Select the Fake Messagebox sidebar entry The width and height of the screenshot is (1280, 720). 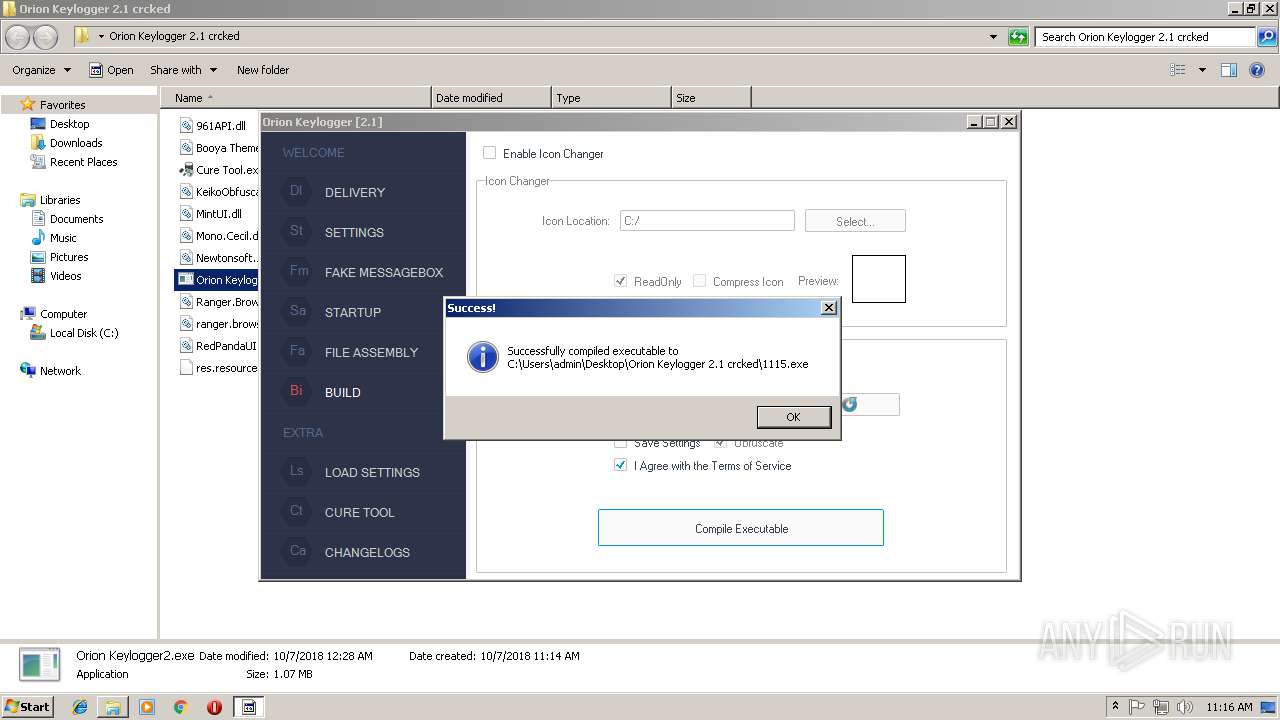click(x=383, y=272)
